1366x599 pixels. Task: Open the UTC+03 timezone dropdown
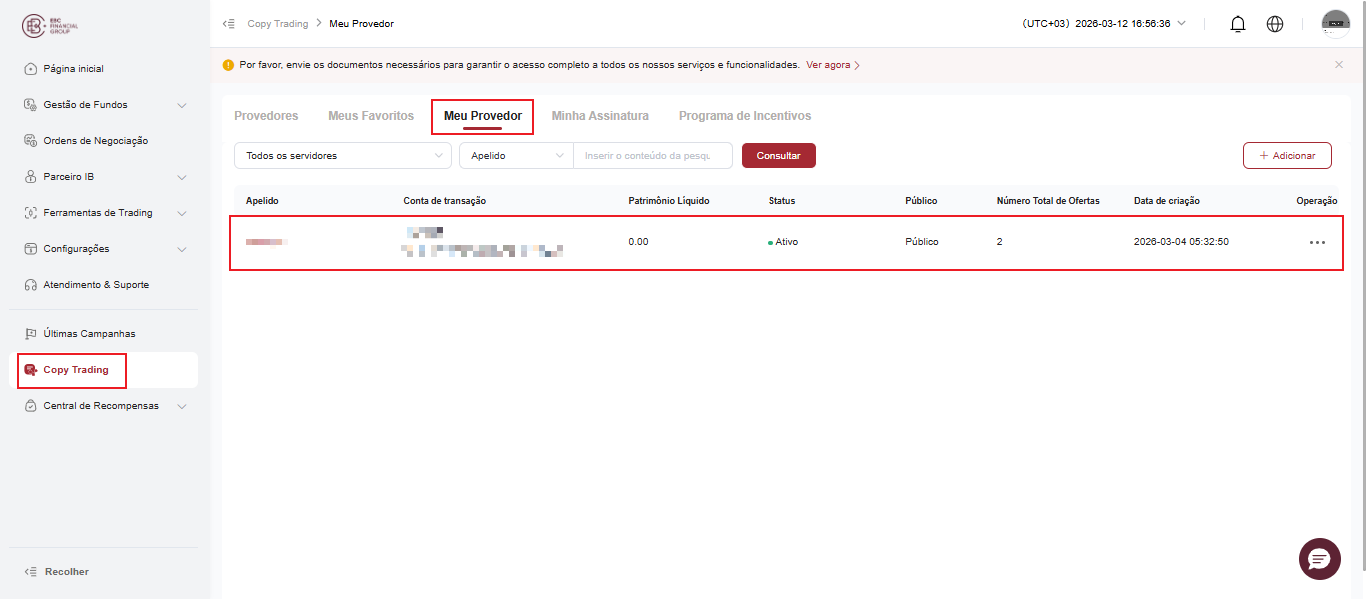click(1104, 24)
